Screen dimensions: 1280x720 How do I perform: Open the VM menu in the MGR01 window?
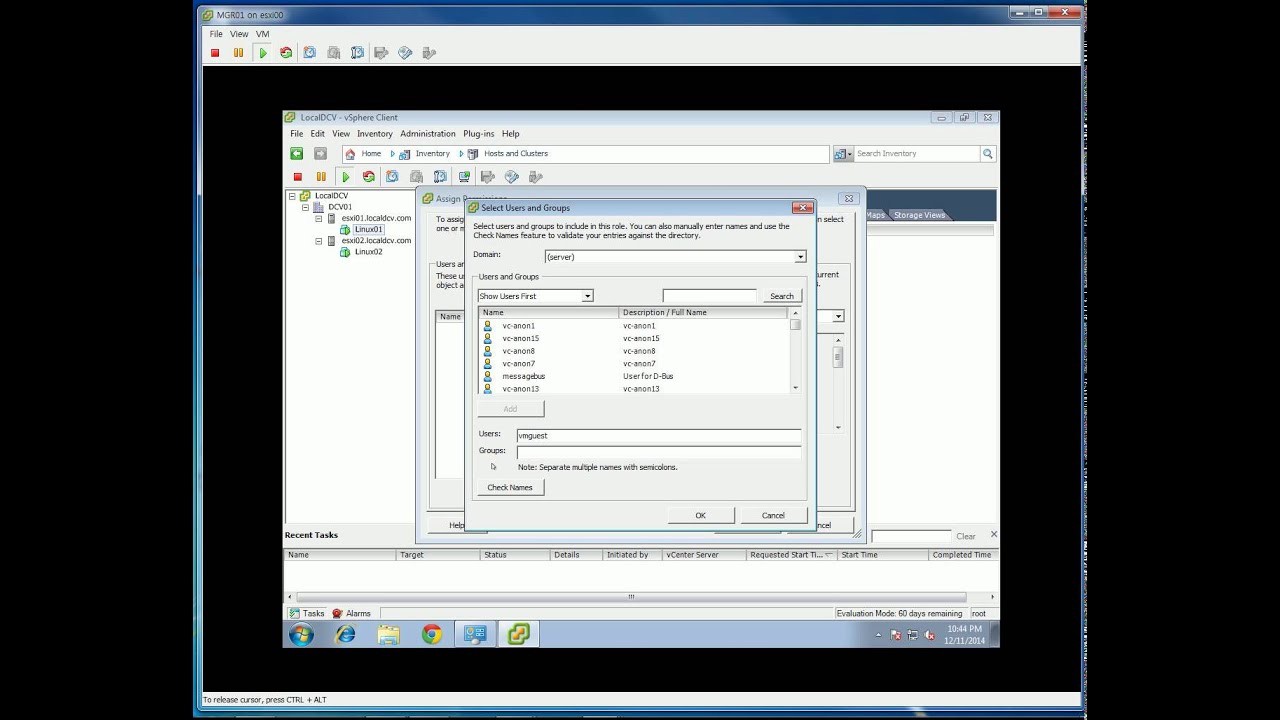pyautogui.click(x=262, y=34)
